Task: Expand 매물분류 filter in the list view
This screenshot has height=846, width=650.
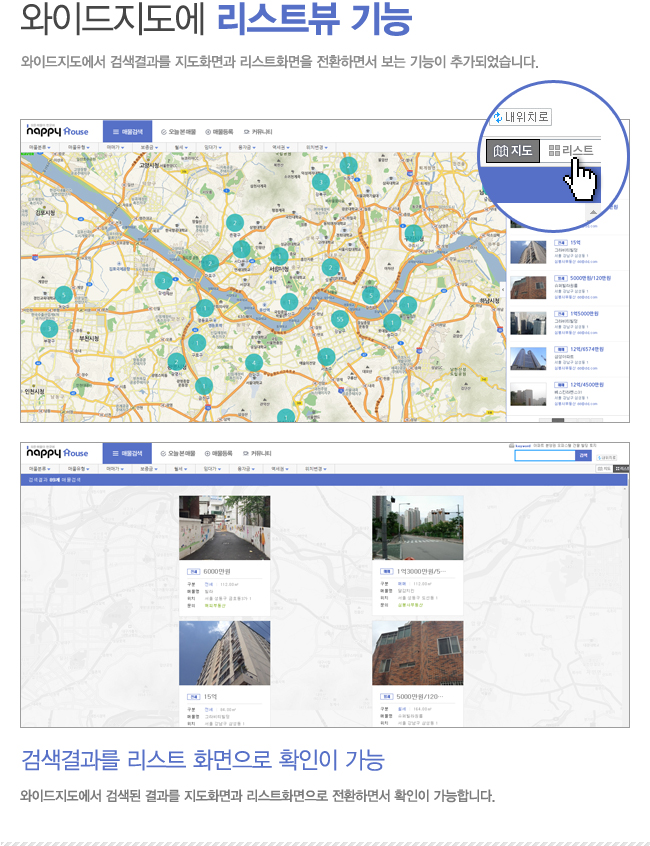Action: tap(40, 469)
